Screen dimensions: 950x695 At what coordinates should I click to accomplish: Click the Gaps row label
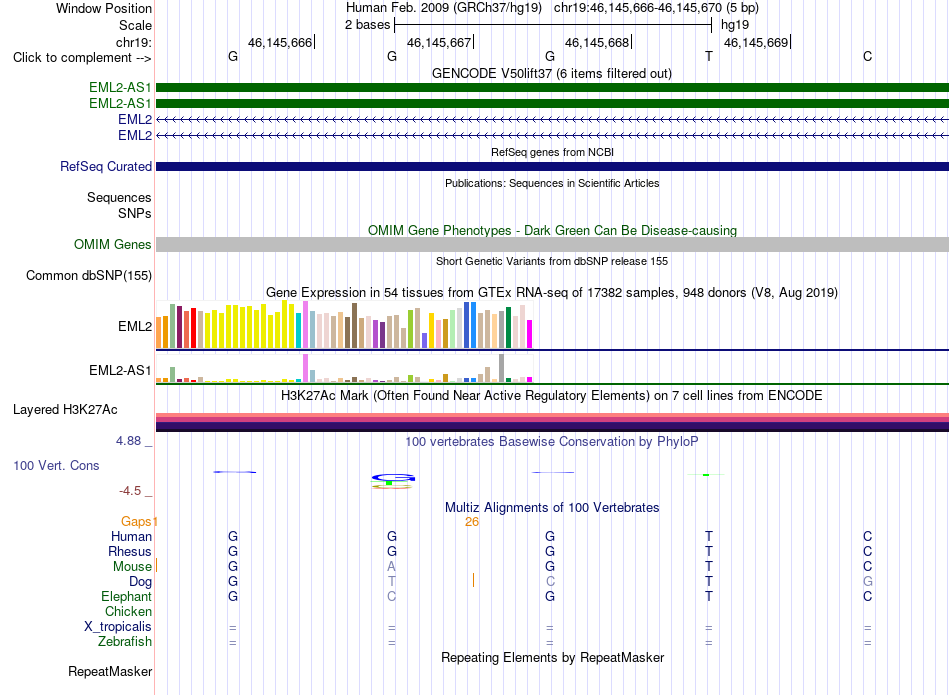click(x=137, y=521)
